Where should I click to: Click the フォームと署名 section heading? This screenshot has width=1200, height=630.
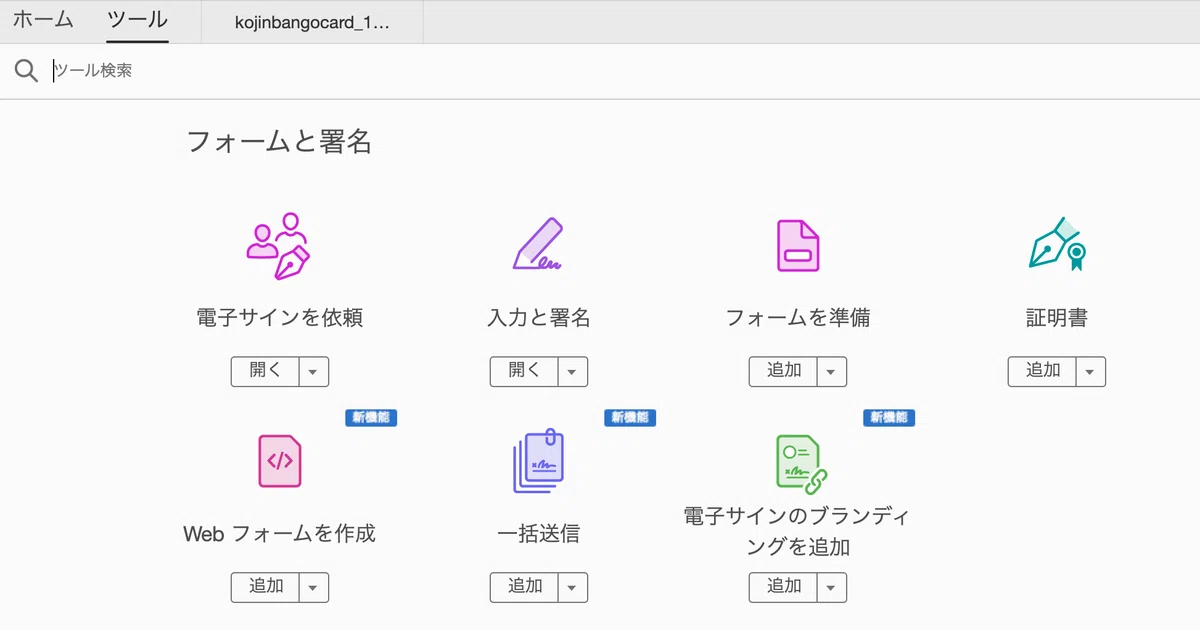pyautogui.click(x=280, y=142)
